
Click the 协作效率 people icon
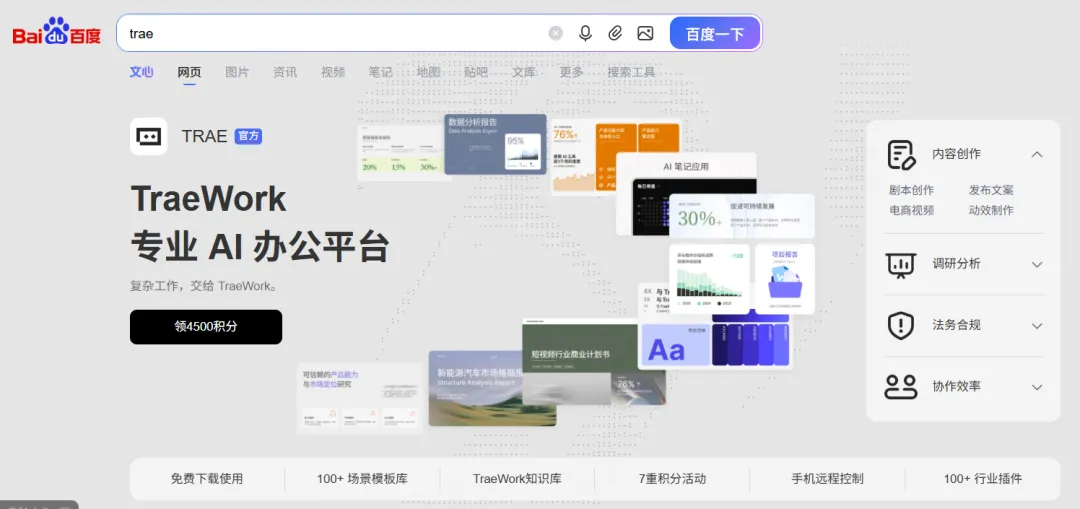click(901, 386)
